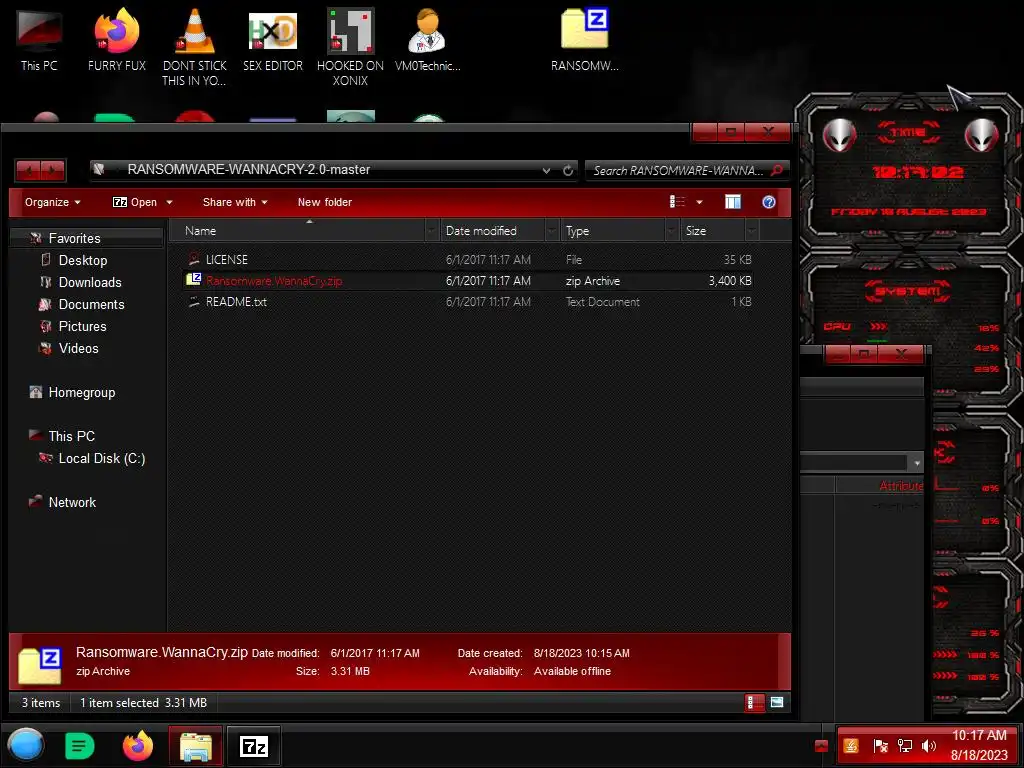Click the Explorer help icon
1024x768 pixels.
click(x=769, y=202)
